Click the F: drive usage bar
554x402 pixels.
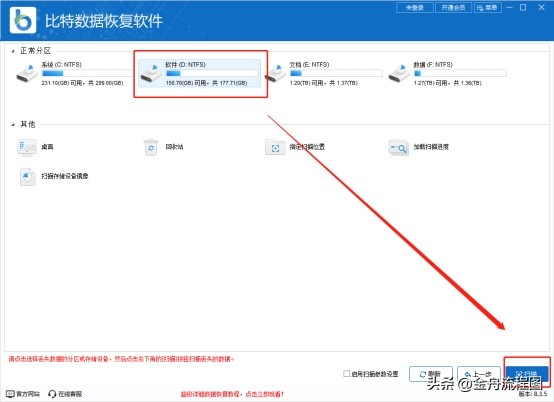tap(460, 73)
